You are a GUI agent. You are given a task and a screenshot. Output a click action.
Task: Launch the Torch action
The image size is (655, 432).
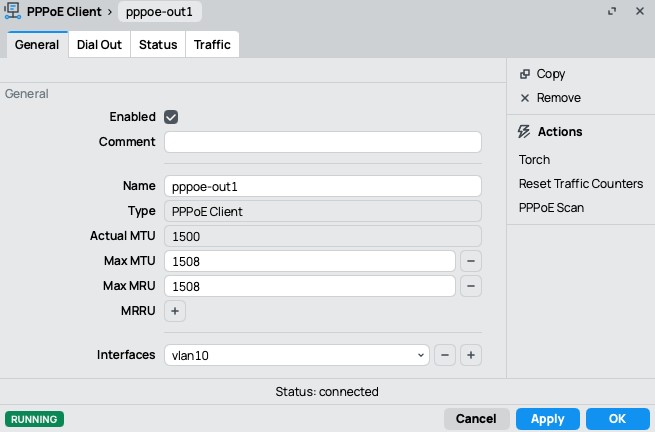click(x=534, y=160)
